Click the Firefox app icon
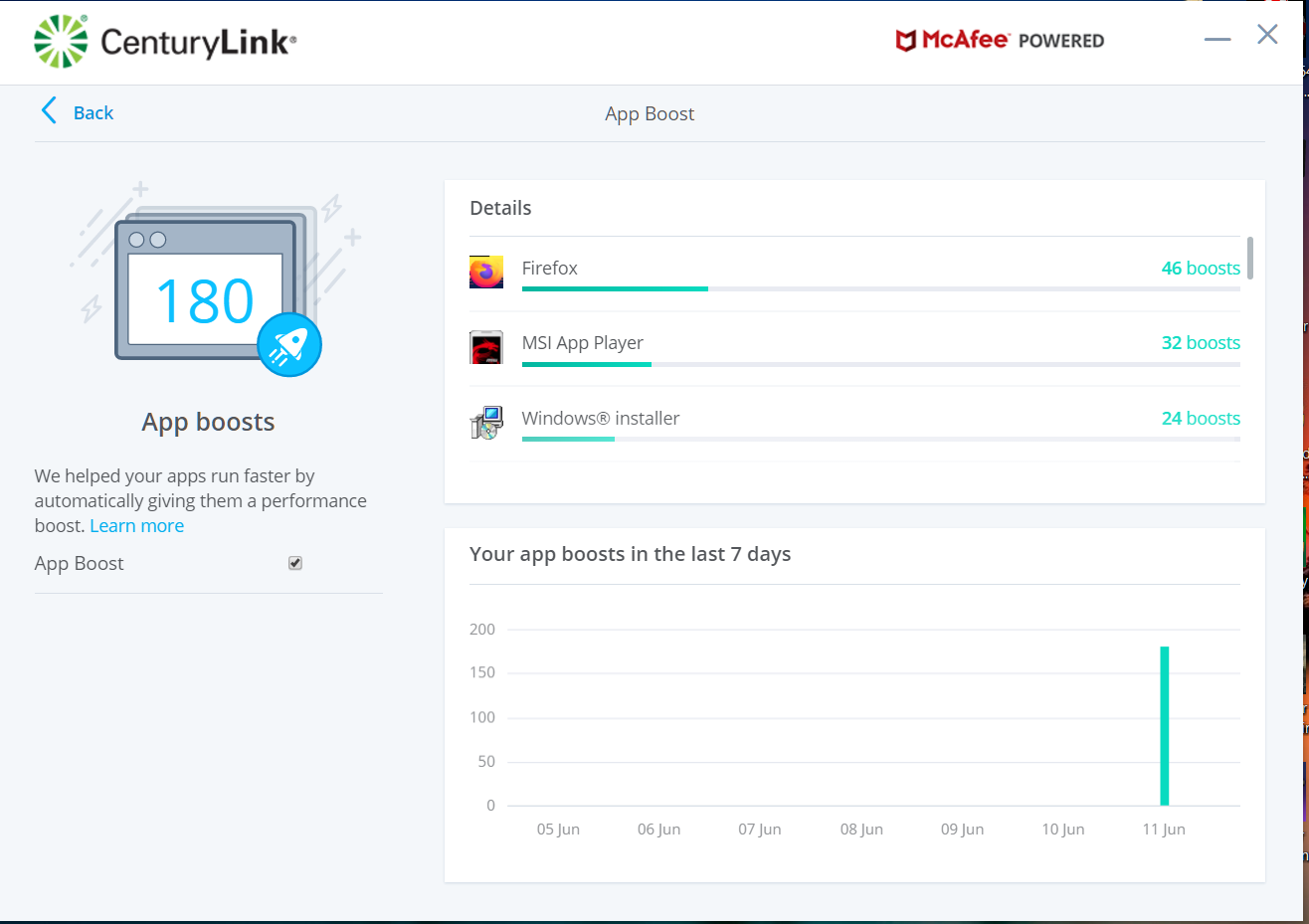 [x=486, y=272]
